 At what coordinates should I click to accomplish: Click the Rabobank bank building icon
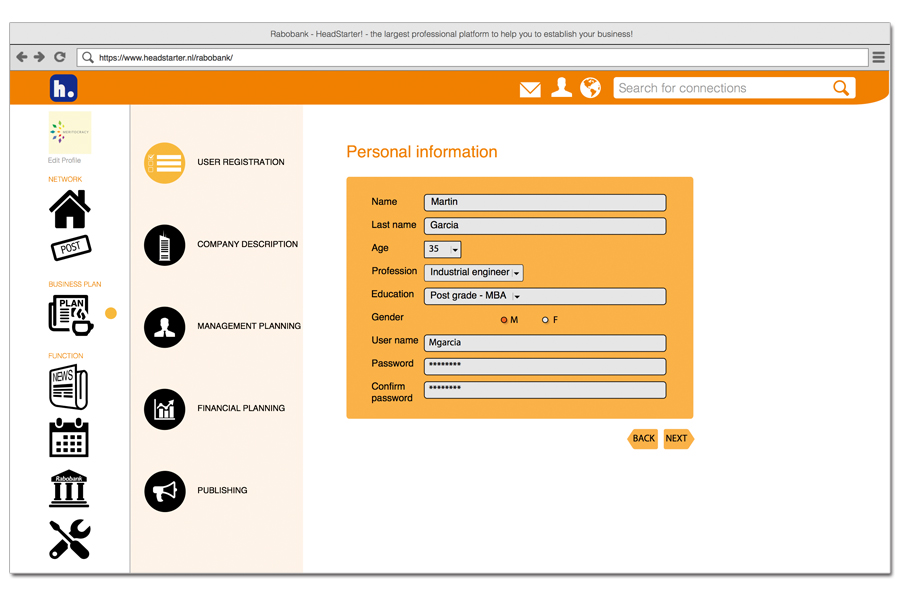pyautogui.click(x=69, y=489)
